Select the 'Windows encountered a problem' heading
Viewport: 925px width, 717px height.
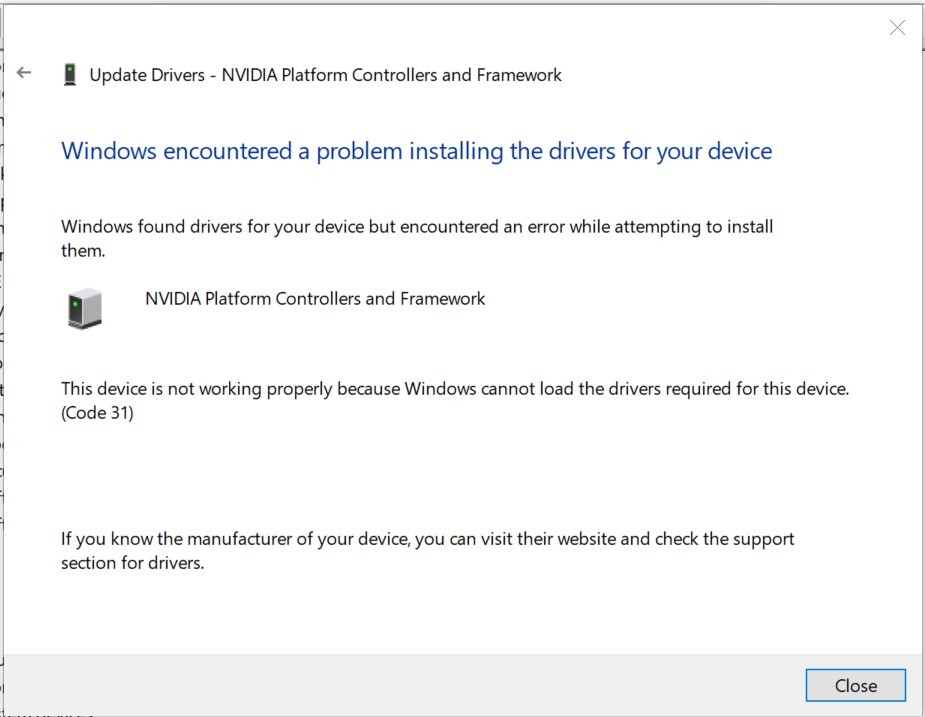[x=416, y=151]
